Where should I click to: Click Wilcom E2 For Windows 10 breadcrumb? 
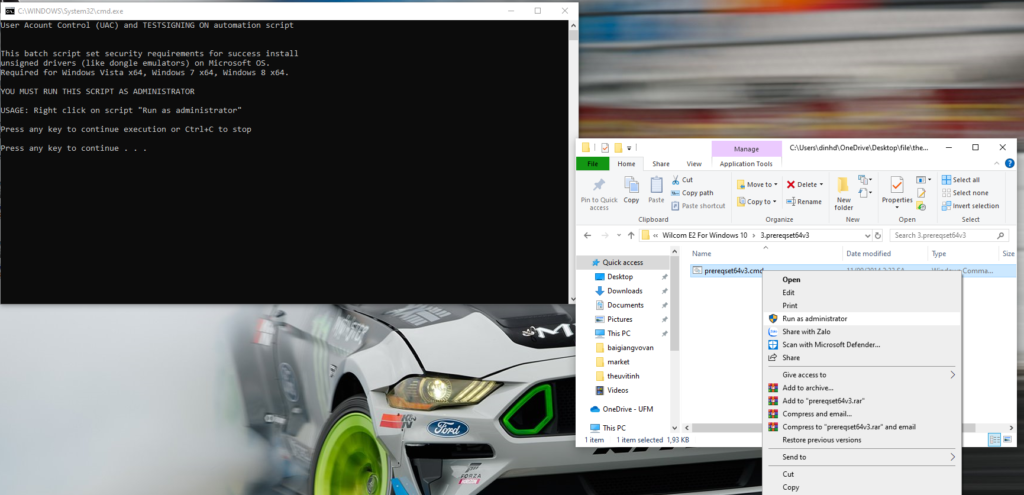[x=705, y=235]
